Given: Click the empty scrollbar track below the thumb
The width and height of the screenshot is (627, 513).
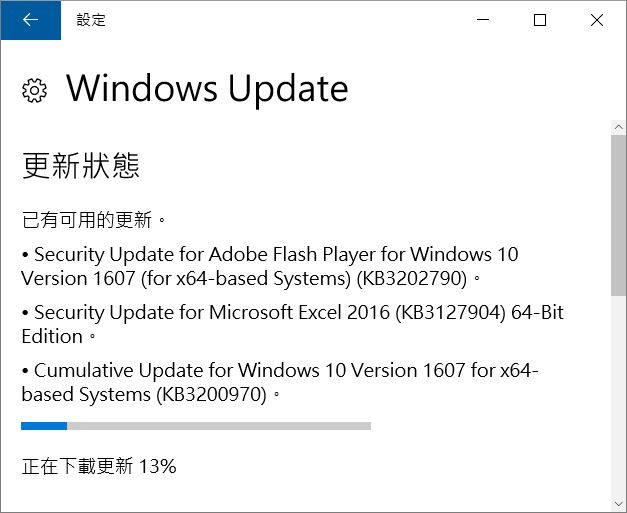Looking at the screenshot, I should click(618, 396).
